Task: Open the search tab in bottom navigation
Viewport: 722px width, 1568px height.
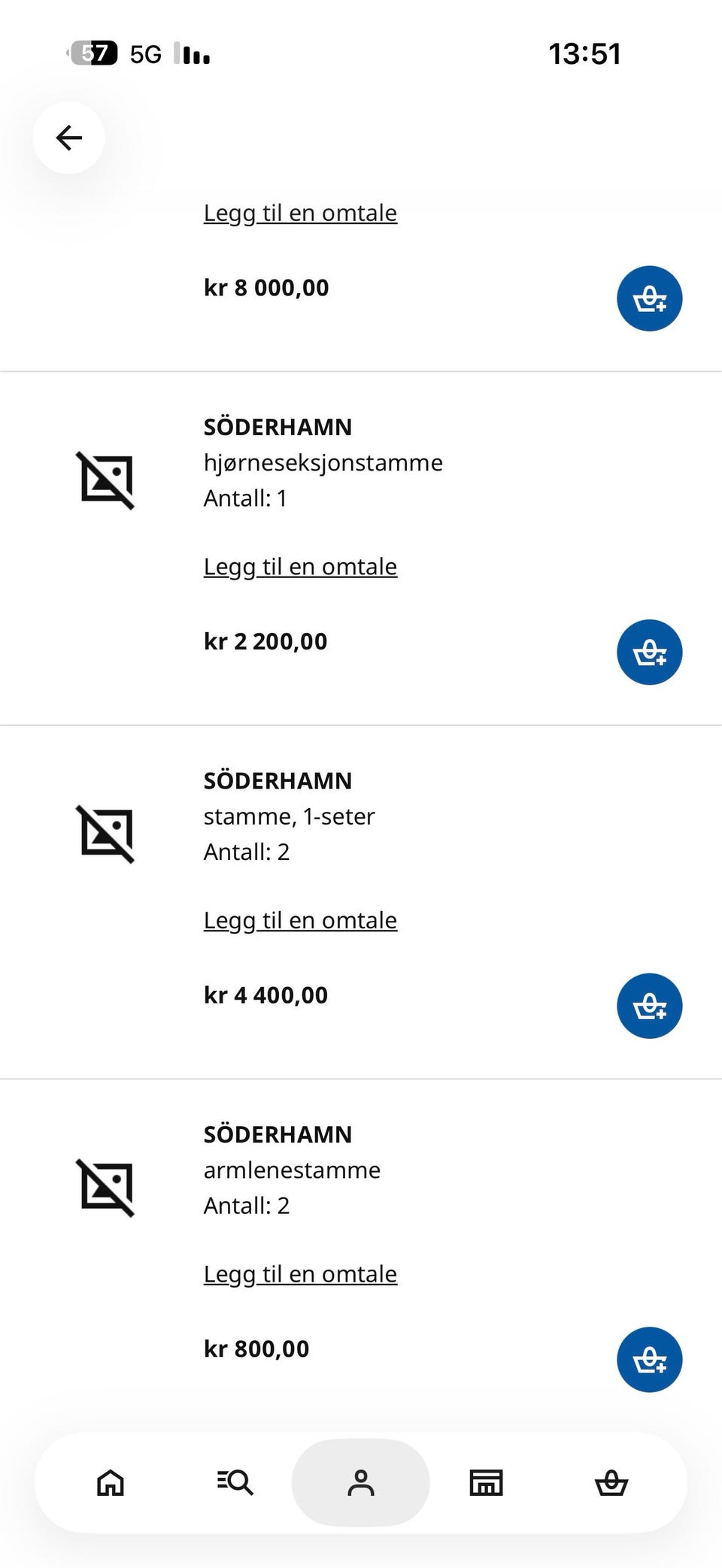Action: (x=235, y=1482)
